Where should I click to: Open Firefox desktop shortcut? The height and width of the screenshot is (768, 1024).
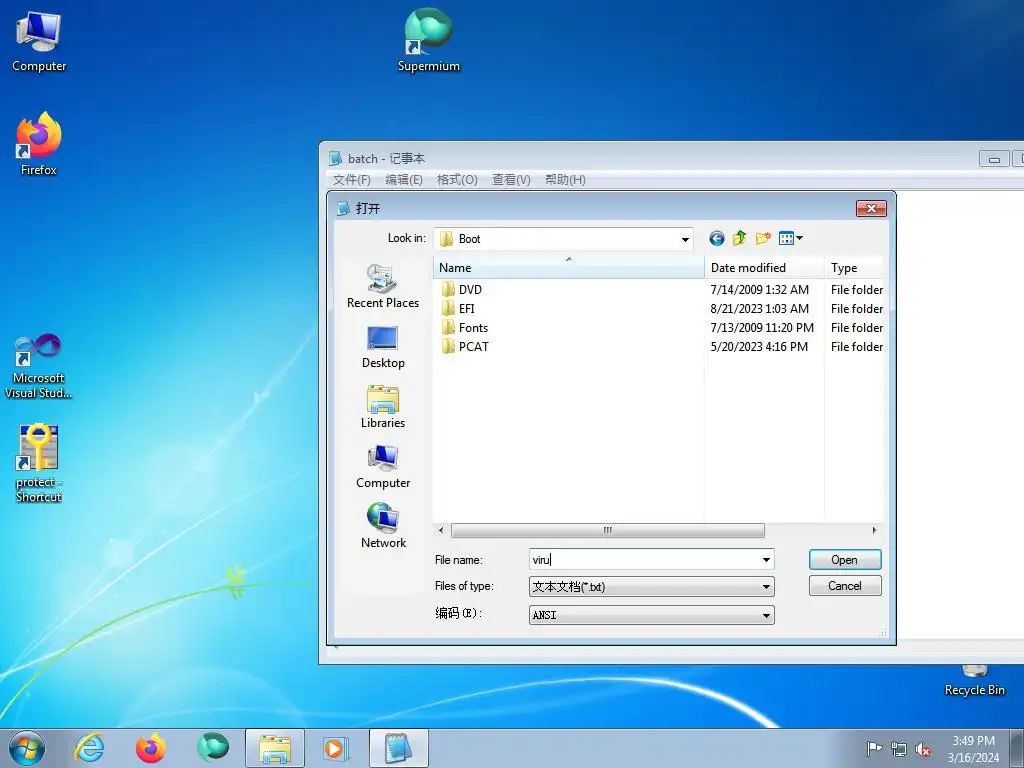click(x=39, y=144)
